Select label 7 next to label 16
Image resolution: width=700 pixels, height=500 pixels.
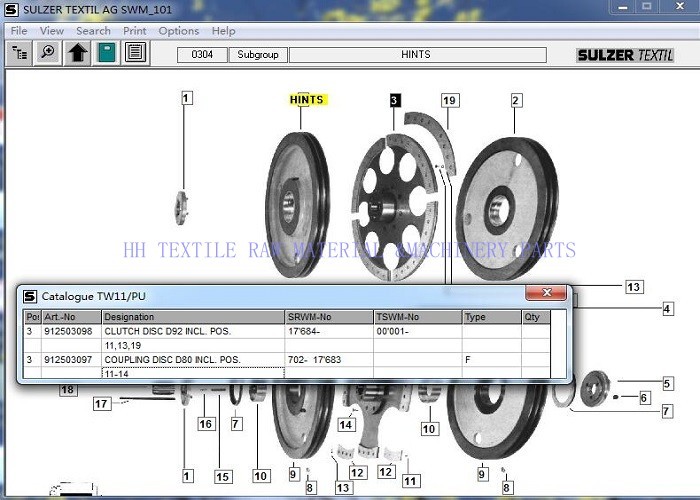click(x=236, y=424)
